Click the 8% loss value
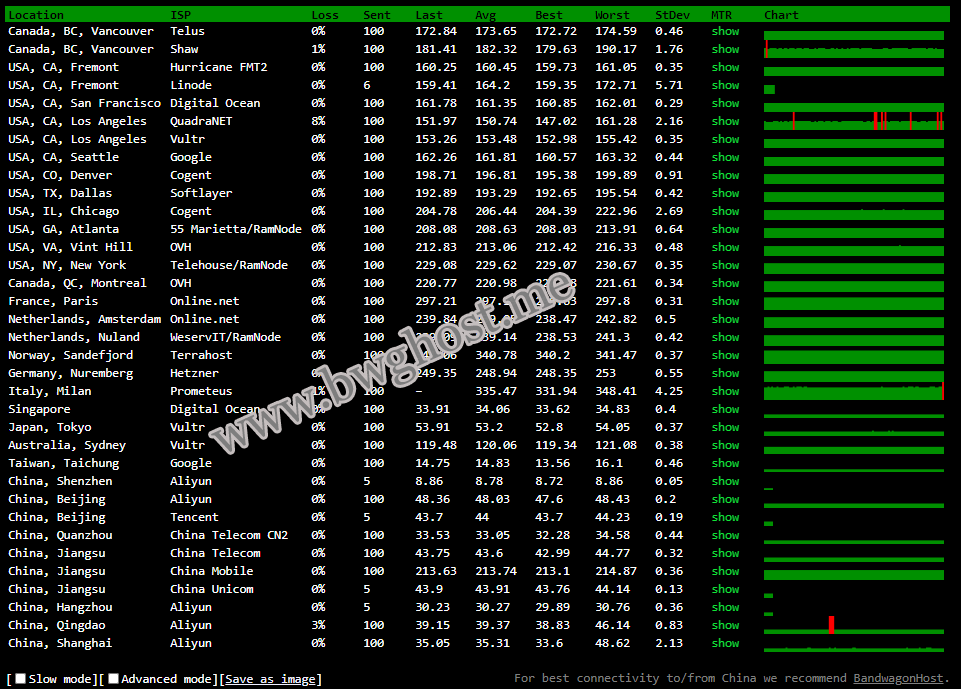 318,121
